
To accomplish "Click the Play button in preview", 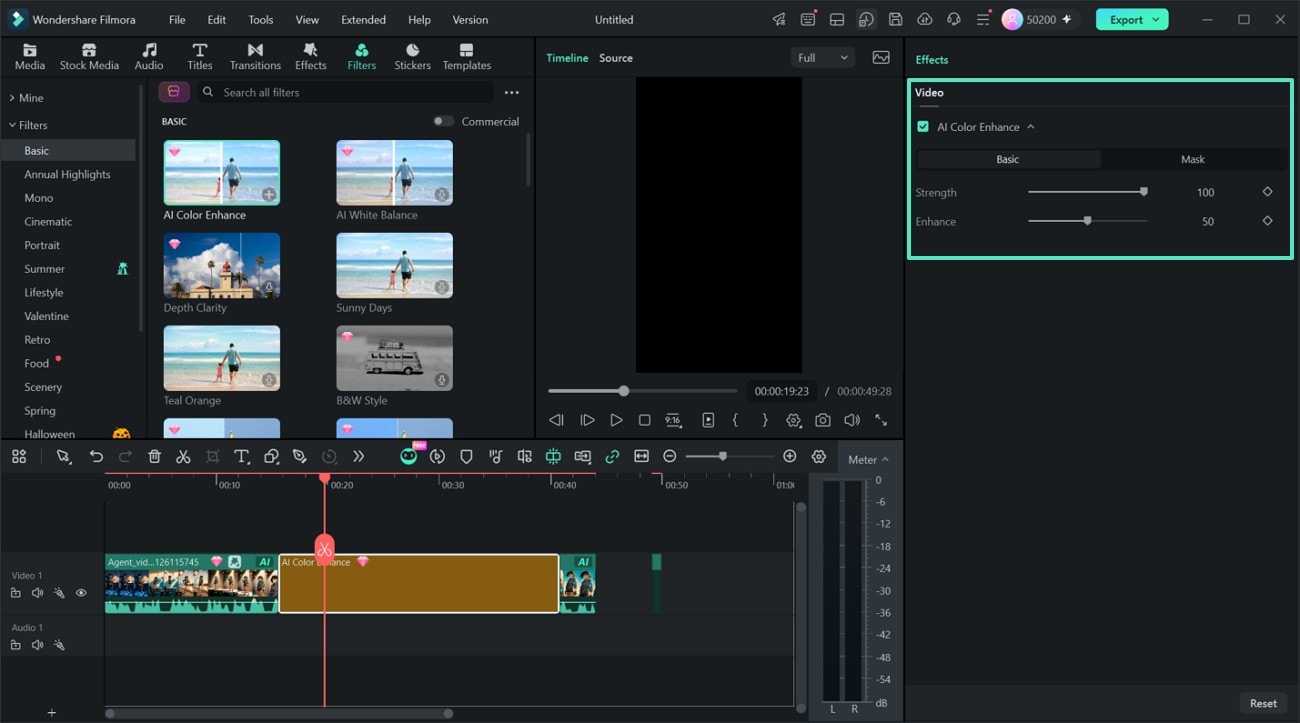I will pos(616,421).
